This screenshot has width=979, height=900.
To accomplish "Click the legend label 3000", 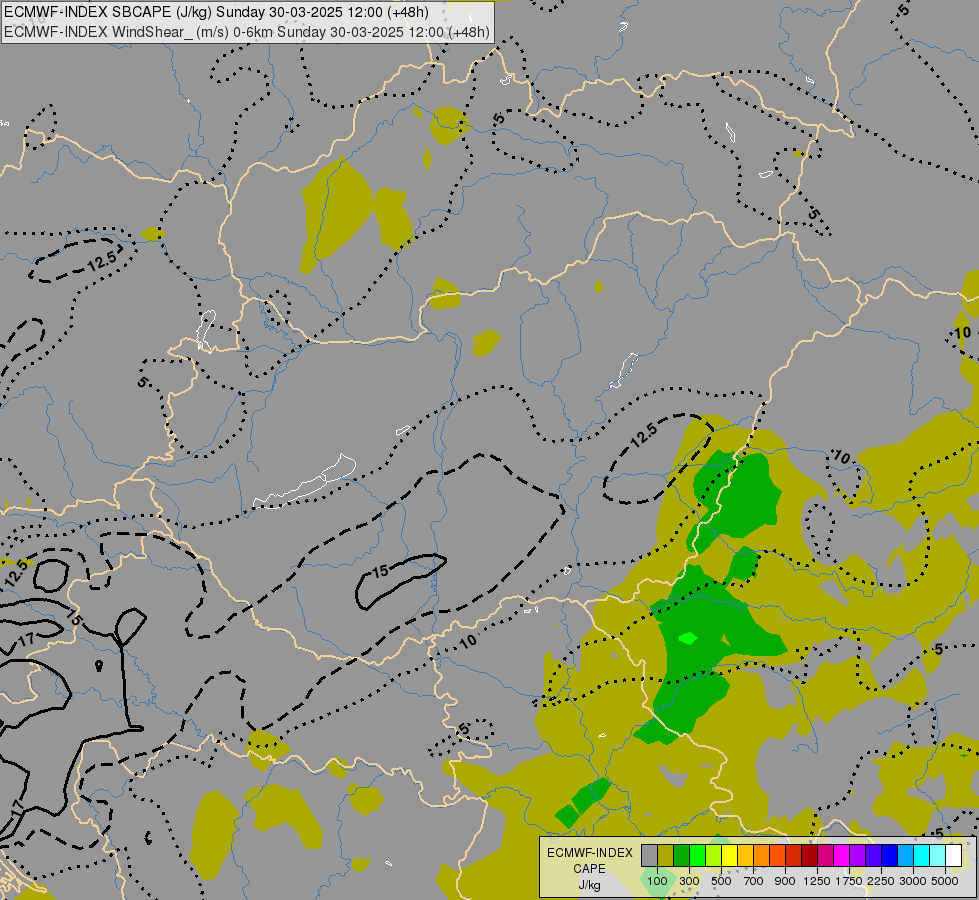I will tap(913, 881).
